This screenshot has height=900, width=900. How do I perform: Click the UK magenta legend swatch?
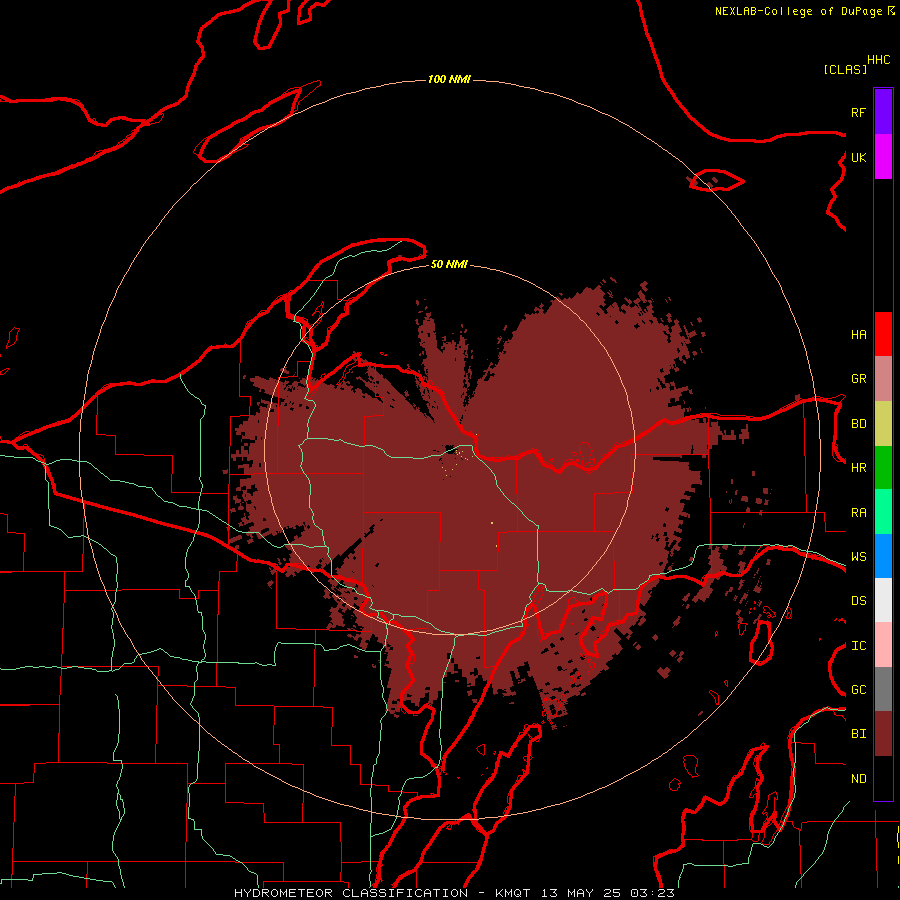click(x=883, y=157)
